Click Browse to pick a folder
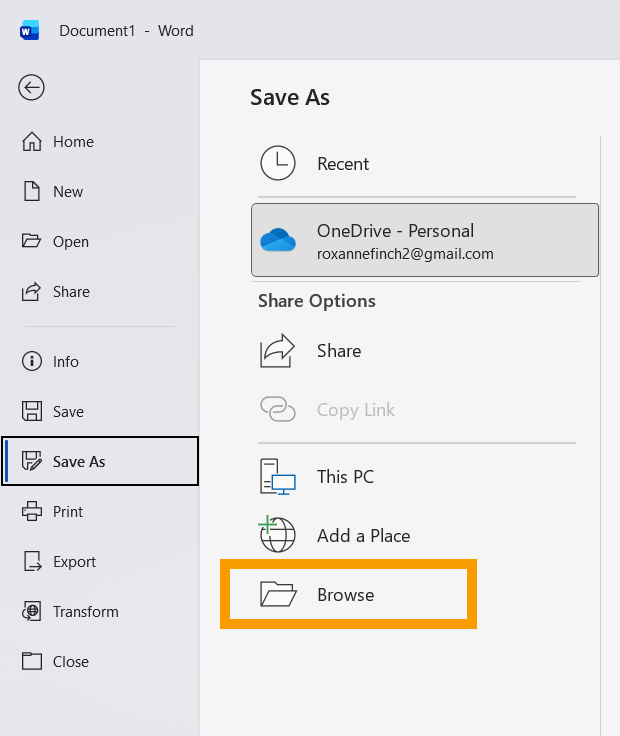The width and height of the screenshot is (620, 736). pyautogui.click(x=346, y=595)
